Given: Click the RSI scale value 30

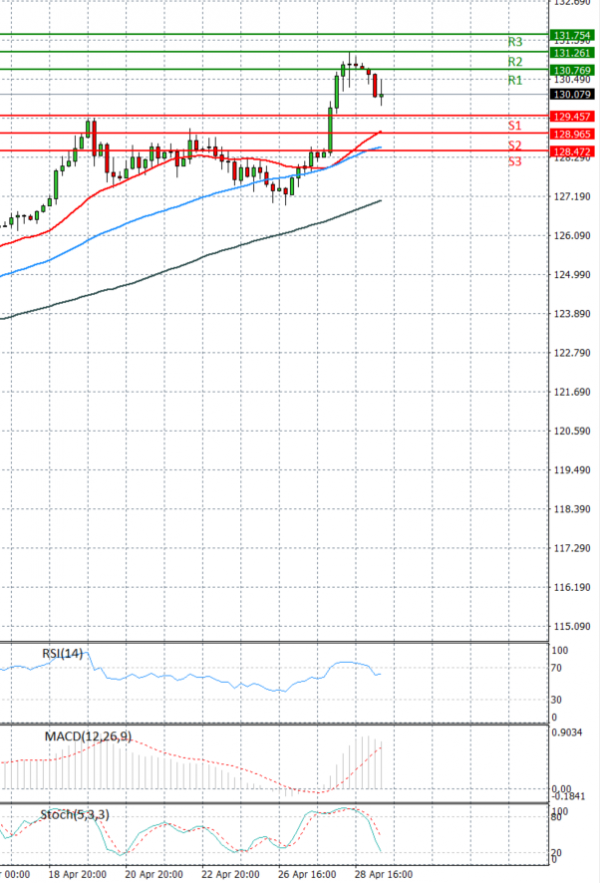Looking at the screenshot, I should tap(556, 700).
